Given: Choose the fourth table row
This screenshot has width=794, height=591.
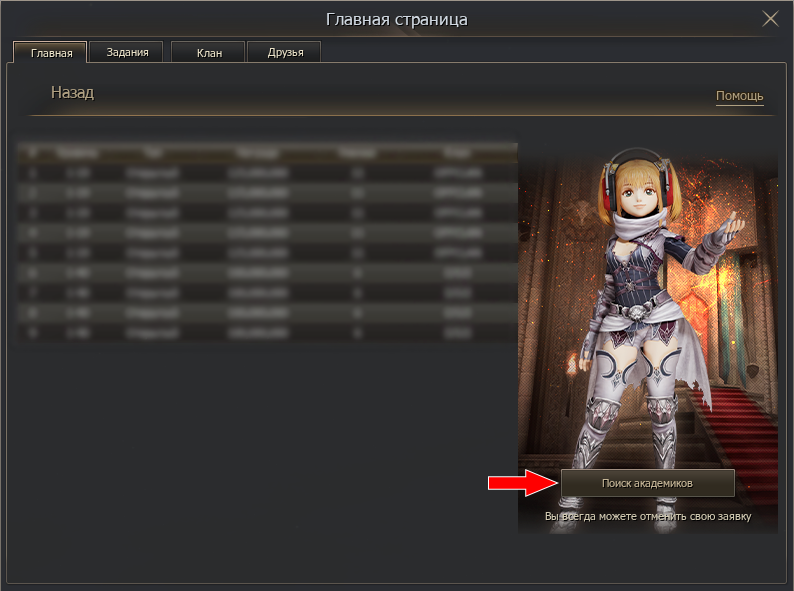Looking at the screenshot, I should [267, 232].
